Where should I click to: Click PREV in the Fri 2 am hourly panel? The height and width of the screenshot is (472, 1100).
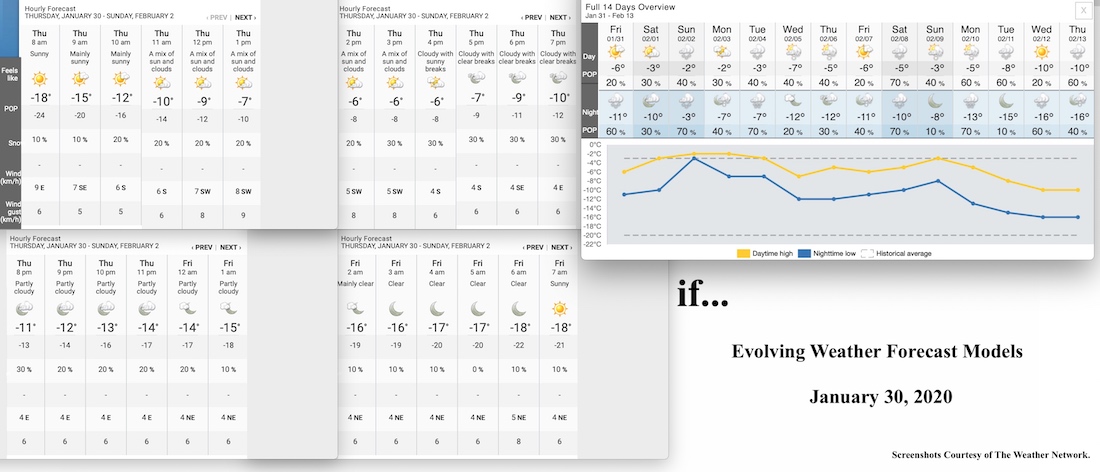tap(532, 248)
